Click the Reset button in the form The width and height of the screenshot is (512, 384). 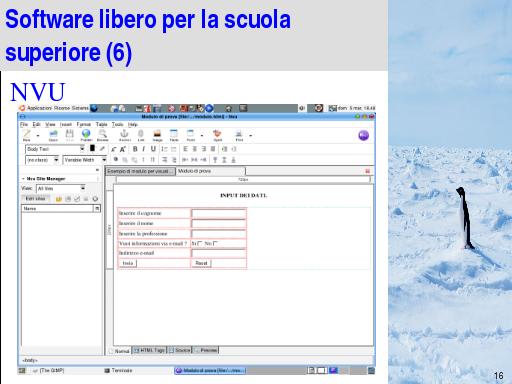point(201,263)
